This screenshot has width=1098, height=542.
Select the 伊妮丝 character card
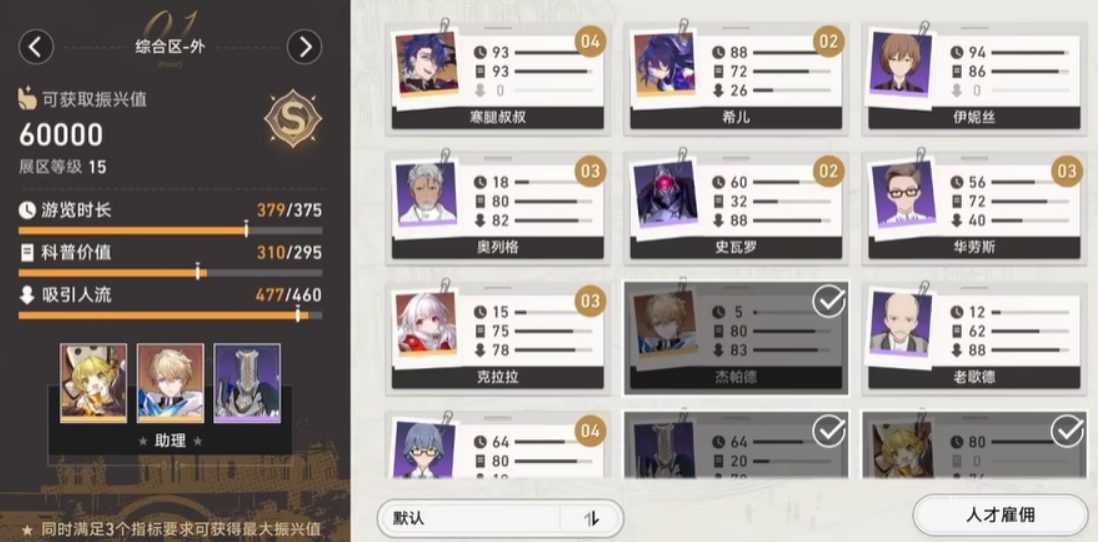tap(974, 77)
